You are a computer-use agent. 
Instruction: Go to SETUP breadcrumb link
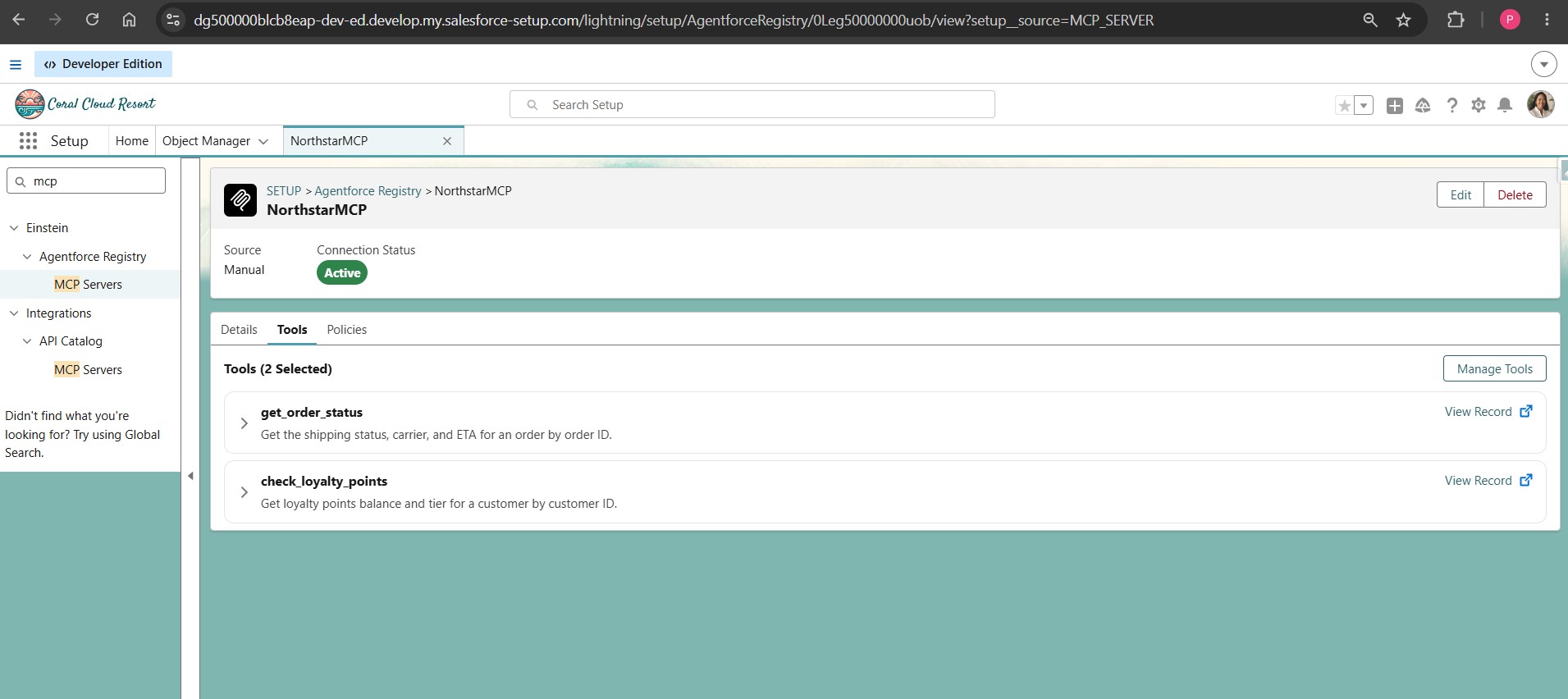click(284, 191)
